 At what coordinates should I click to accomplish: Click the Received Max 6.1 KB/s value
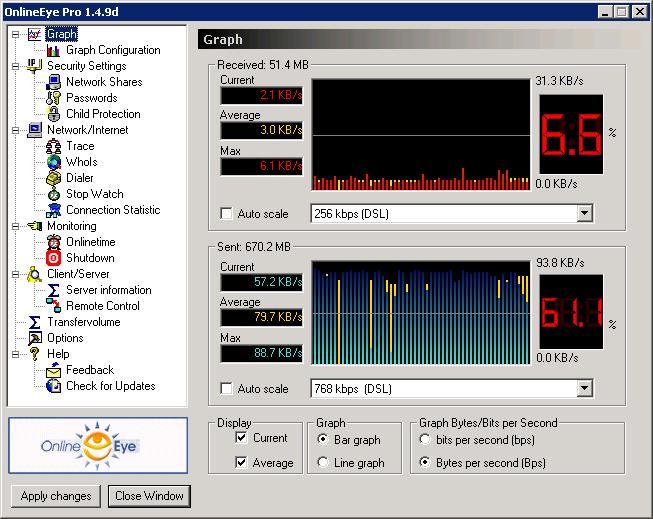pyautogui.click(x=262, y=166)
